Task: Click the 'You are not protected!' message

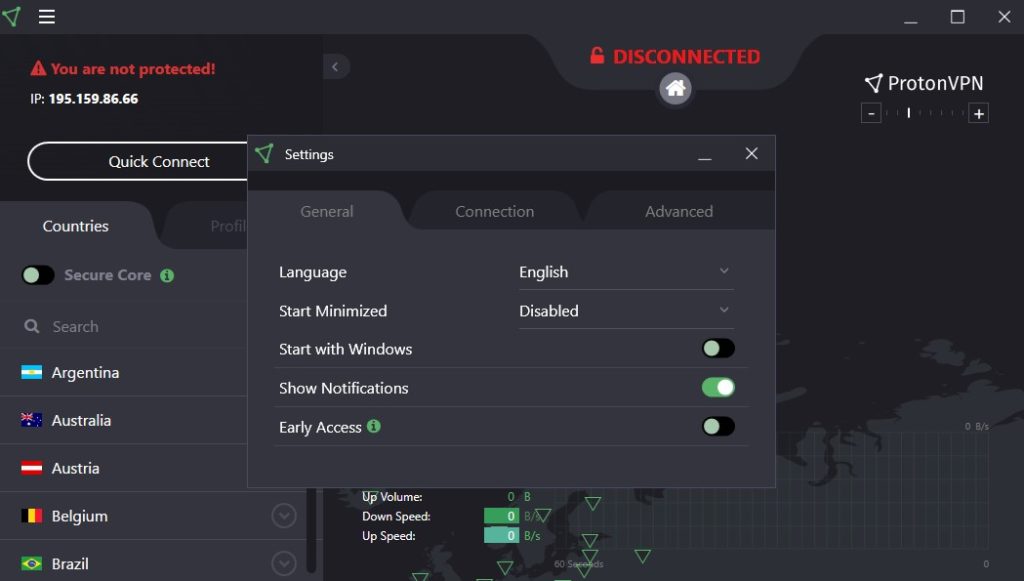Action: (x=133, y=69)
